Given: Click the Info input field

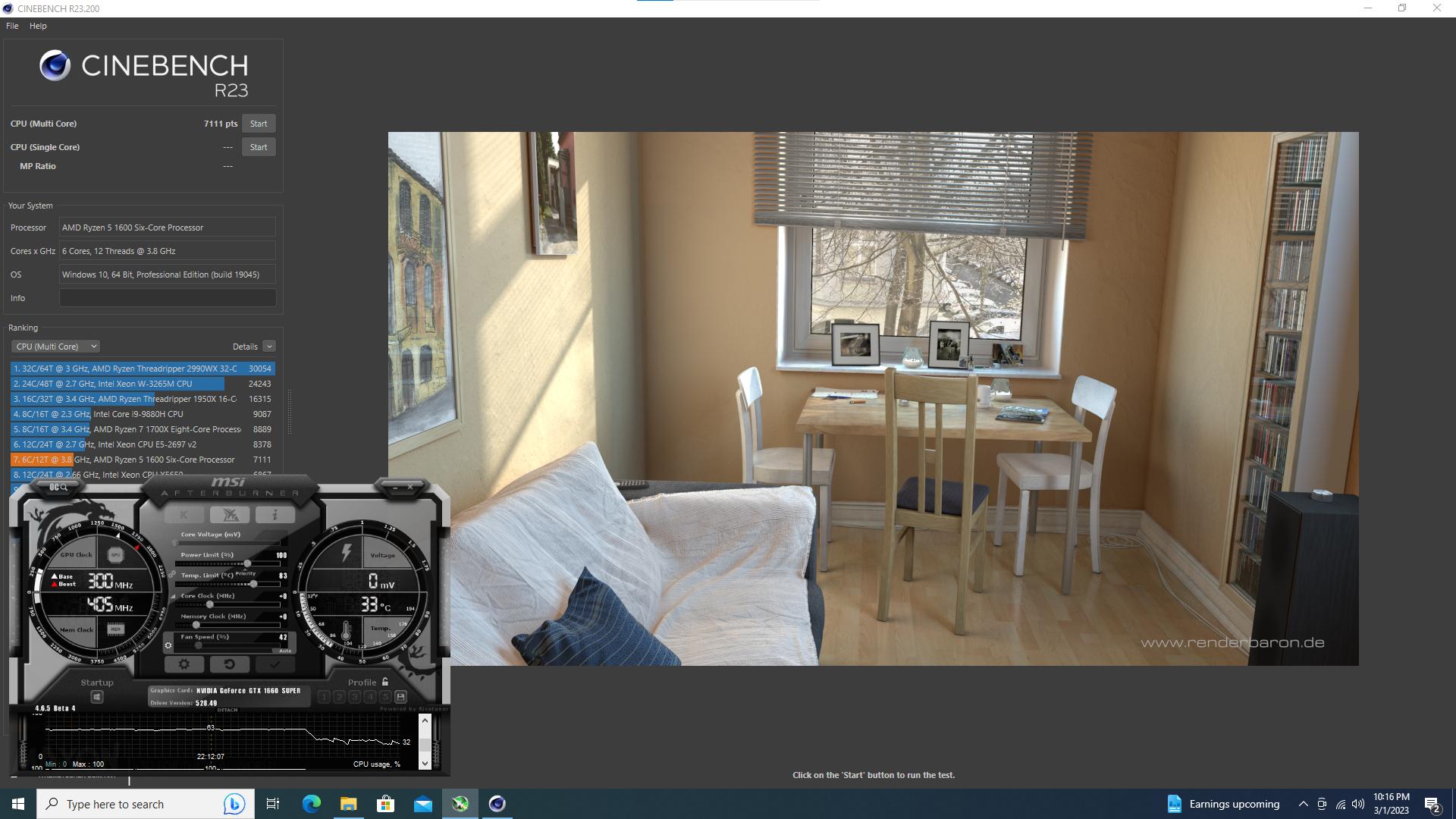Looking at the screenshot, I should point(168,298).
